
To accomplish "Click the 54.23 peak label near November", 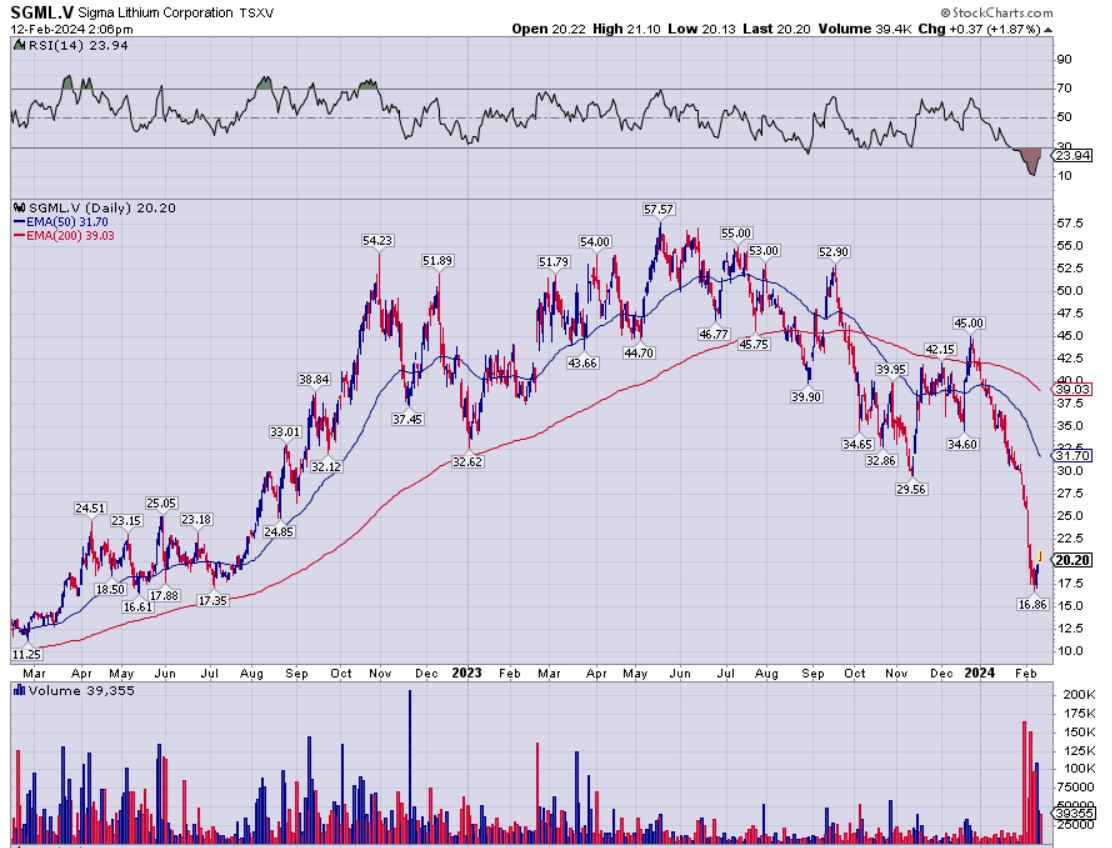I will coord(377,240).
